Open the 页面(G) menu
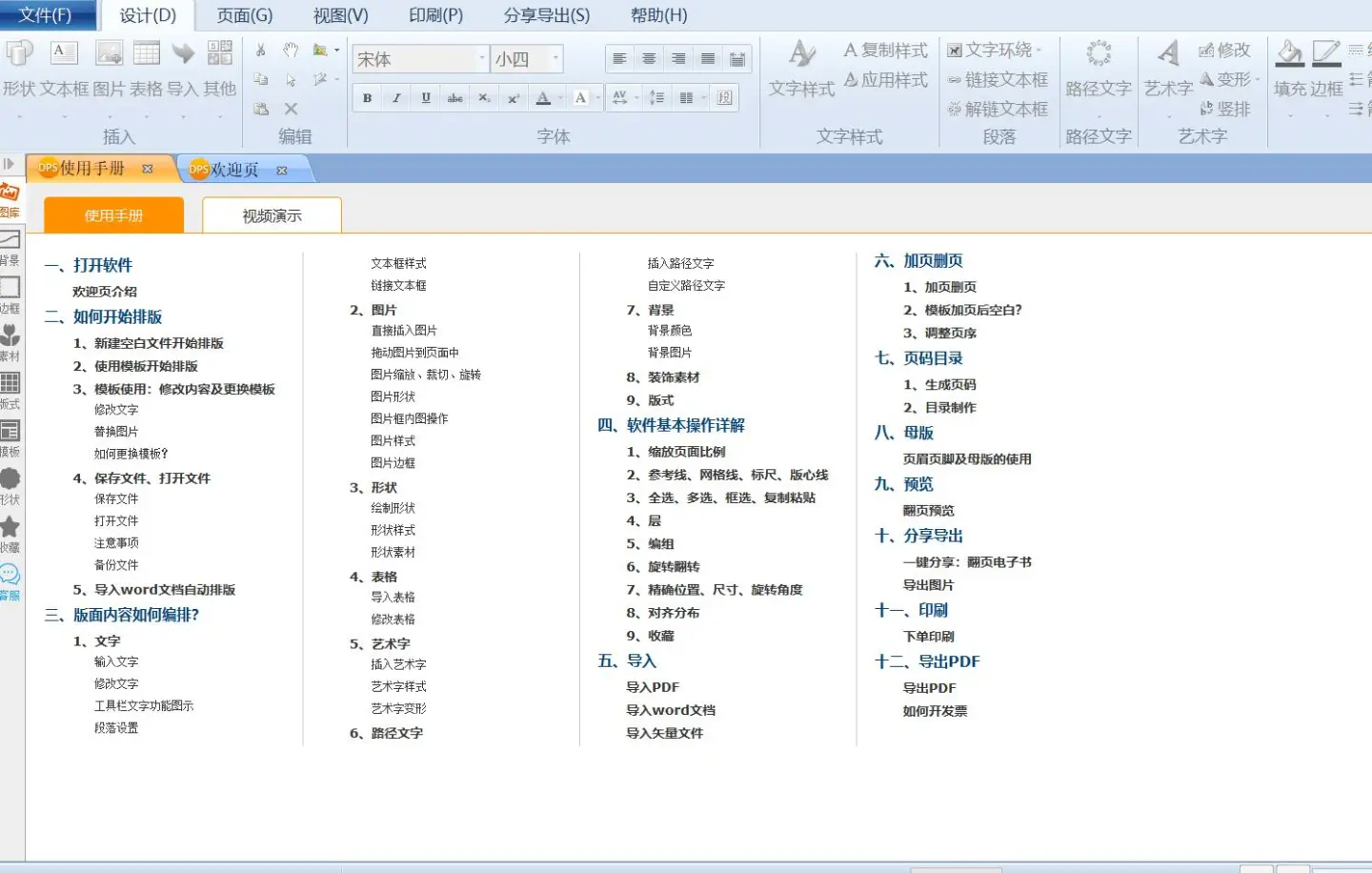1372x873 pixels. [245, 15]
